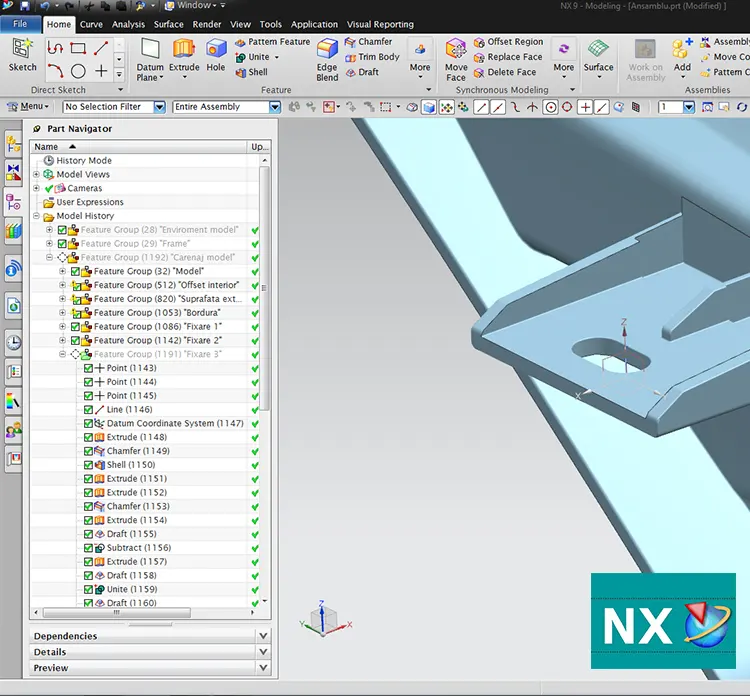Screen dimensions: 750x696
Task: Toggle checkbox for Line (1146)
Action: [x=88, y=410]
